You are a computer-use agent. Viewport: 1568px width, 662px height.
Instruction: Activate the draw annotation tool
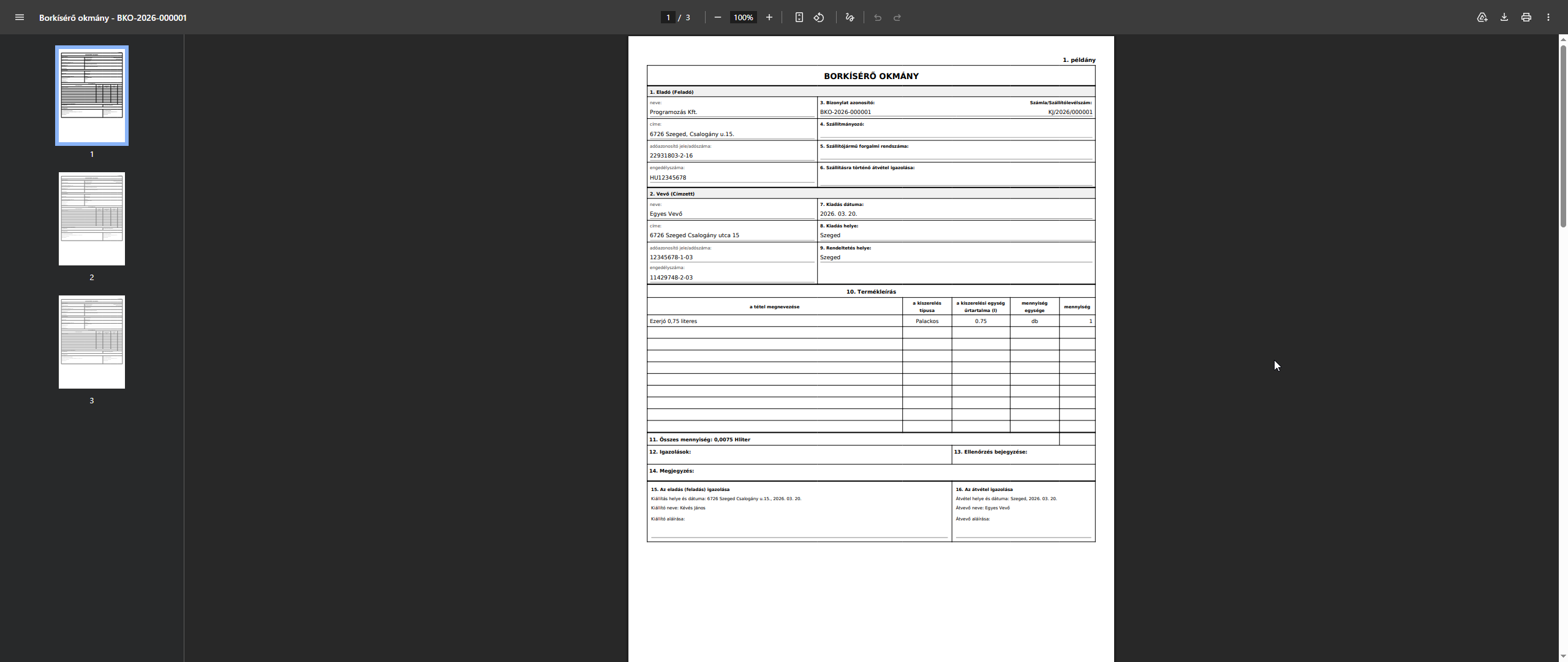[x=850, y=17]
